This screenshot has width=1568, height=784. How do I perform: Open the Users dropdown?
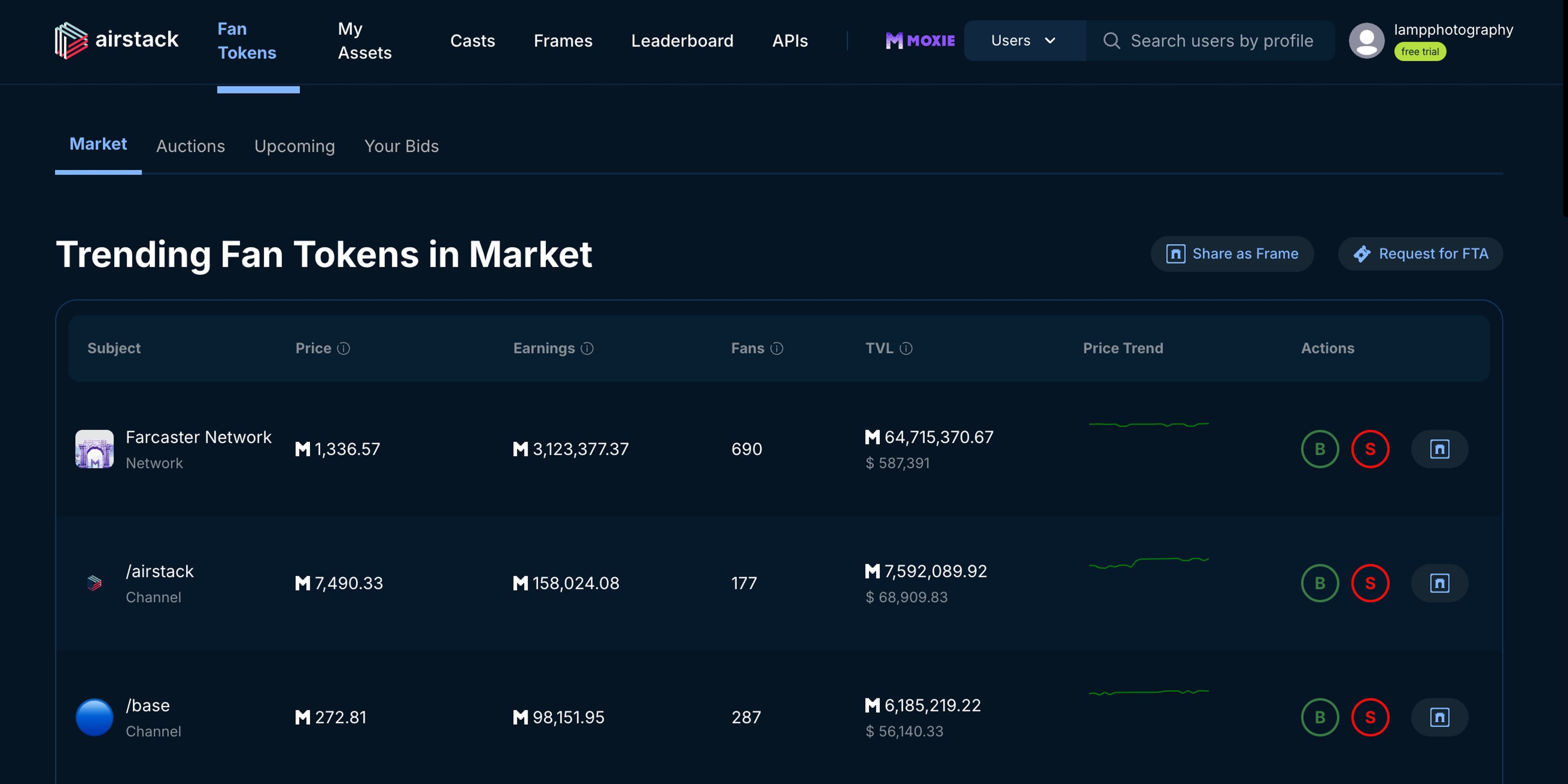click(x=1025, y=40)
